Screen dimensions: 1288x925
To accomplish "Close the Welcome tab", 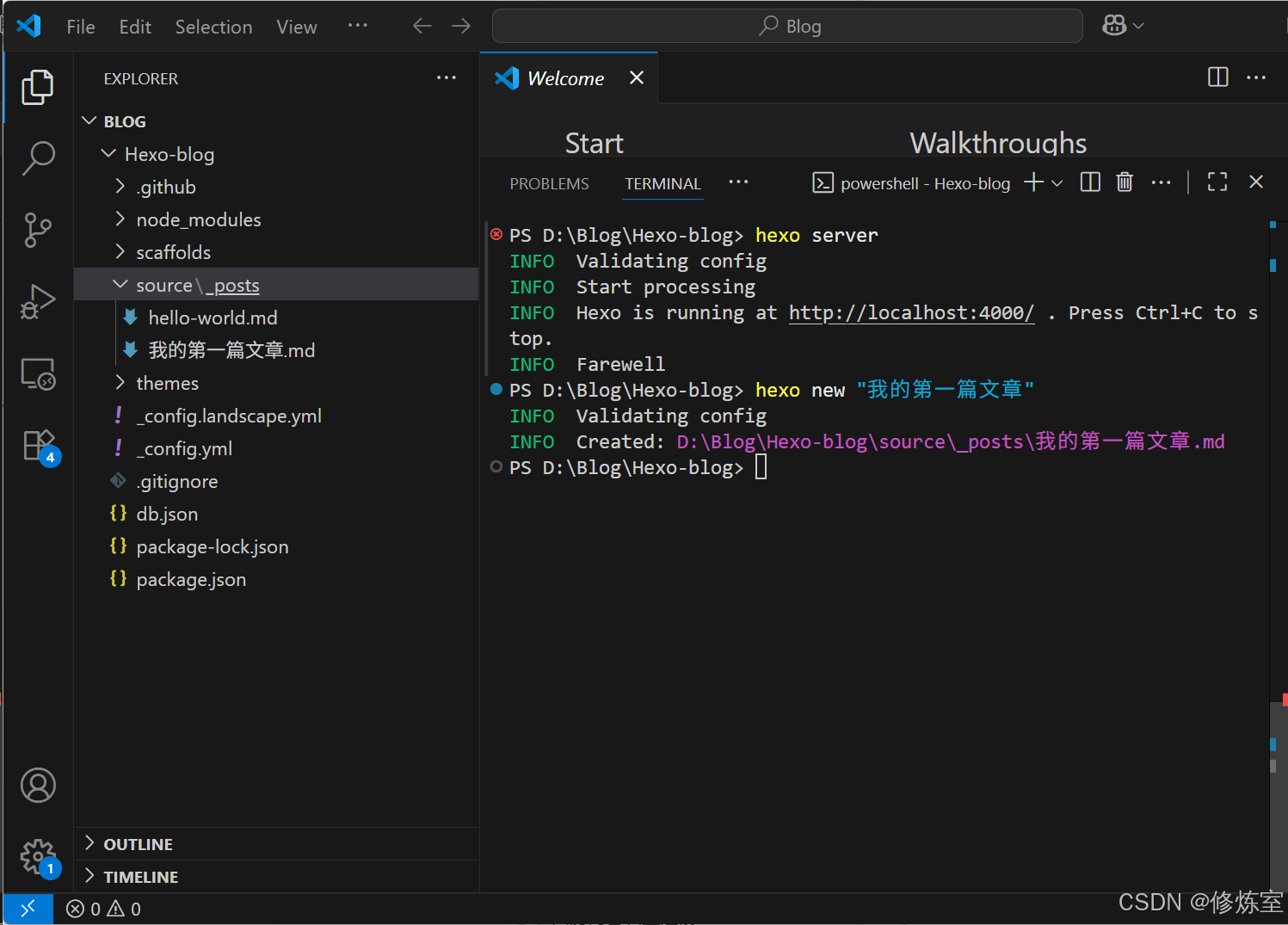I will click(x=637, y=77).
